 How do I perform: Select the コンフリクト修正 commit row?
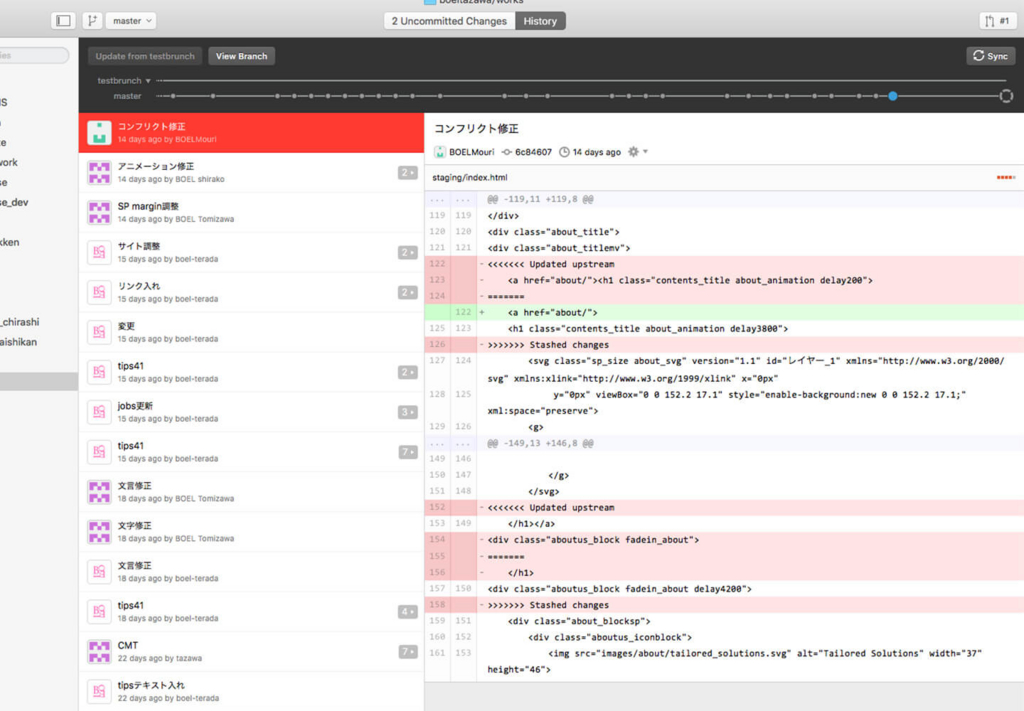point(251,133)
